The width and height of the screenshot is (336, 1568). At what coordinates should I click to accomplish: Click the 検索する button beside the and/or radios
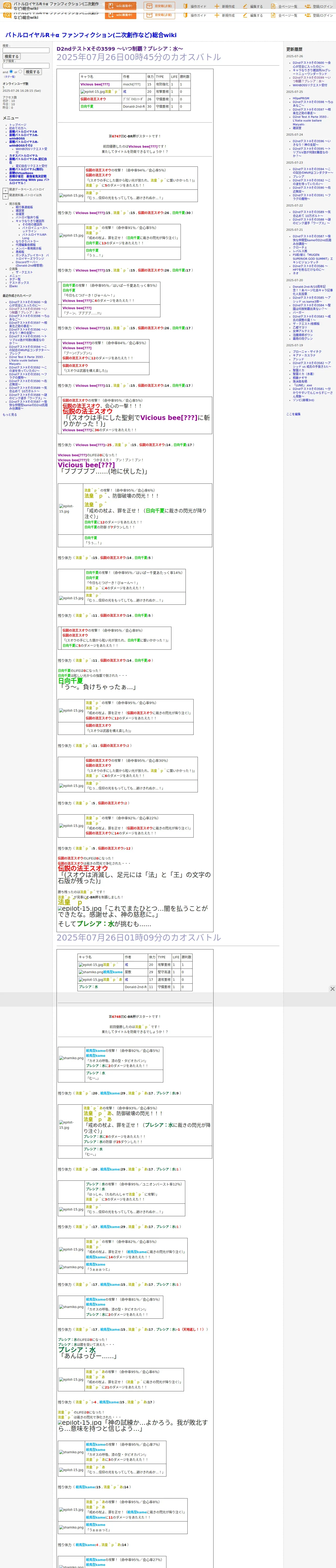tap(32, 72)
